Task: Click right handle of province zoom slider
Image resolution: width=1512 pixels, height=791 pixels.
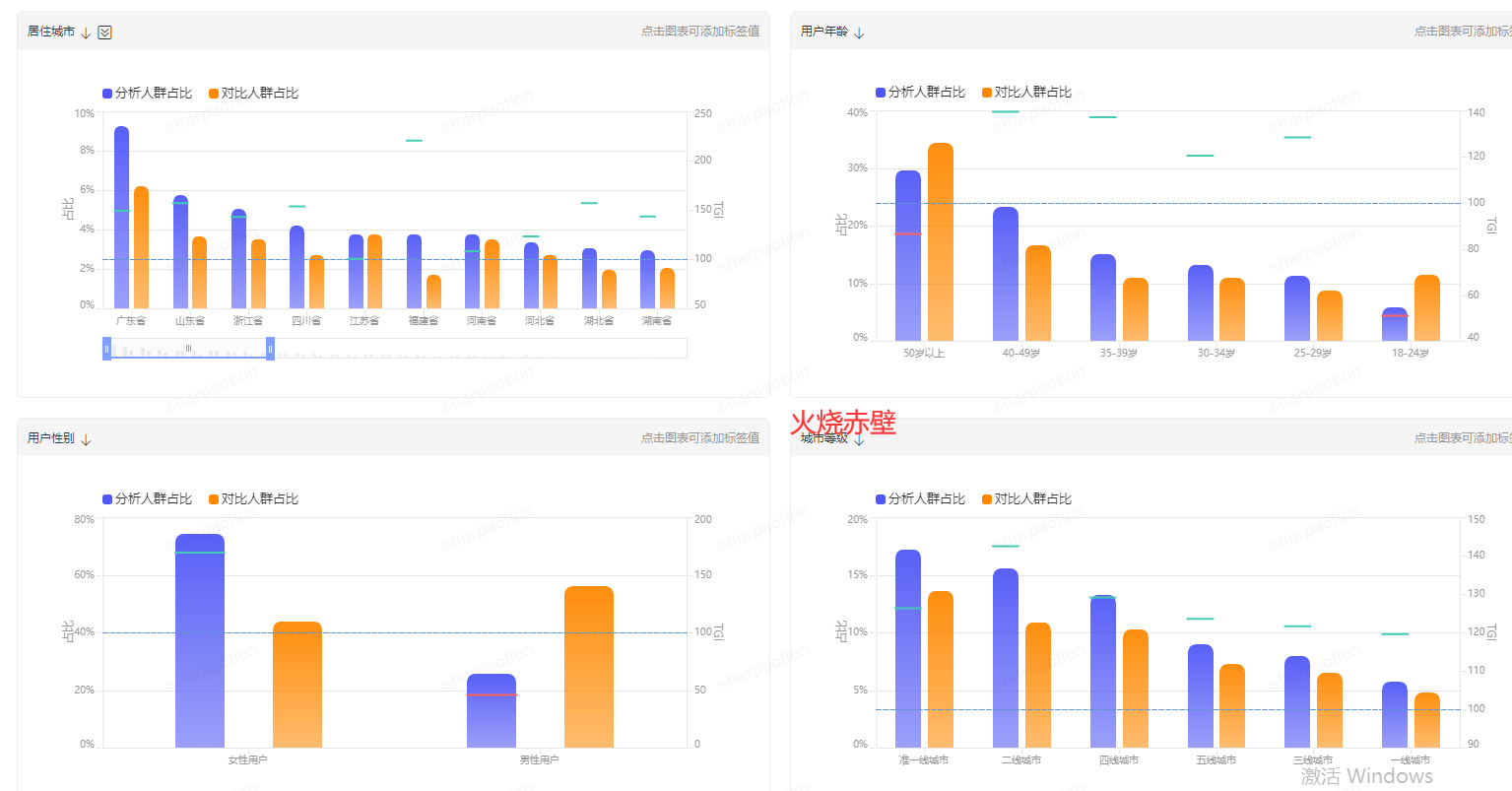Action: point(270,349)
